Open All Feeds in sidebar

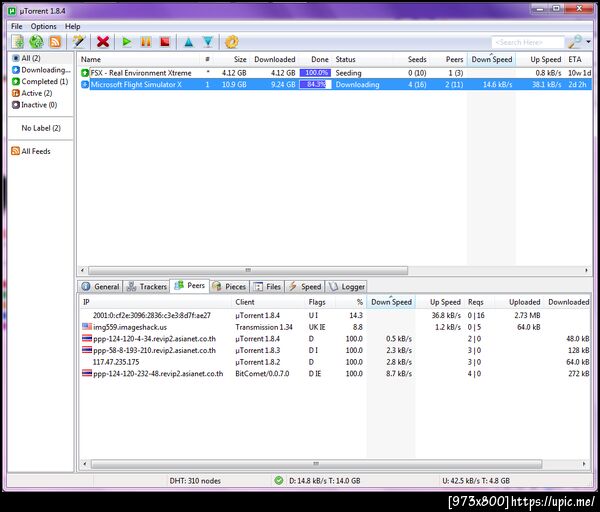point(31,151)
